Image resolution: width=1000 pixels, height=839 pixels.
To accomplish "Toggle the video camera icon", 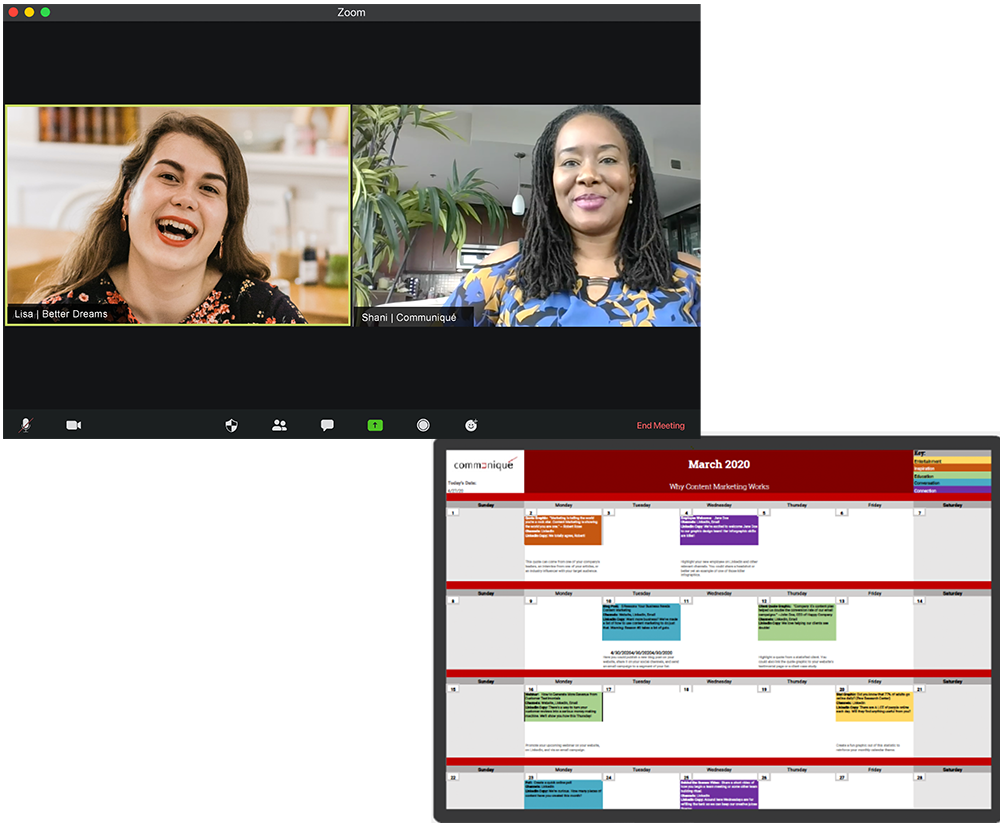I will click(x=73, y=425).
